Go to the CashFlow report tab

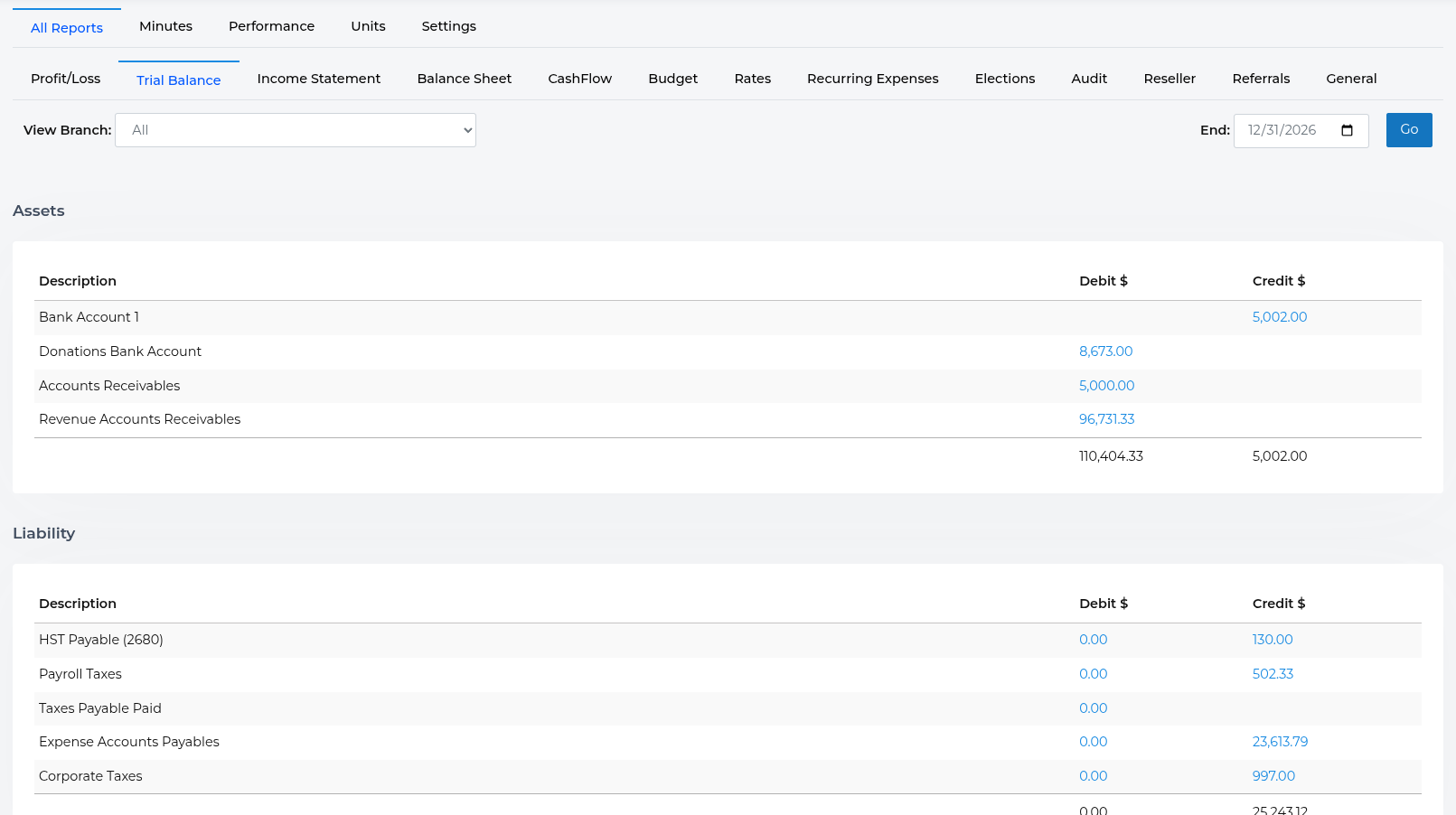coord(579,79)
